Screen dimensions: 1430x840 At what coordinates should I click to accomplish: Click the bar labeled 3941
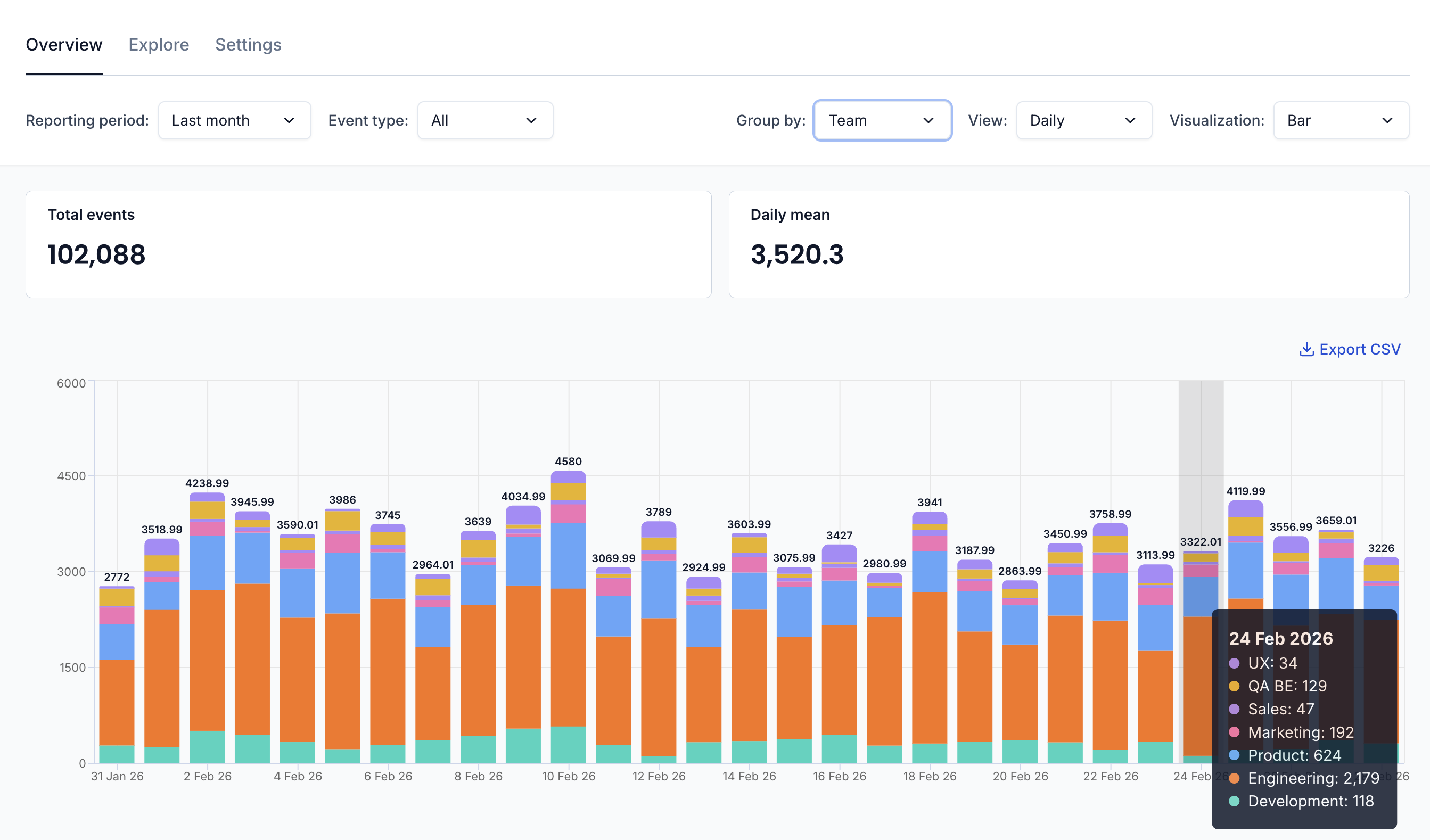pyautogui.click(x=930, y=637)
